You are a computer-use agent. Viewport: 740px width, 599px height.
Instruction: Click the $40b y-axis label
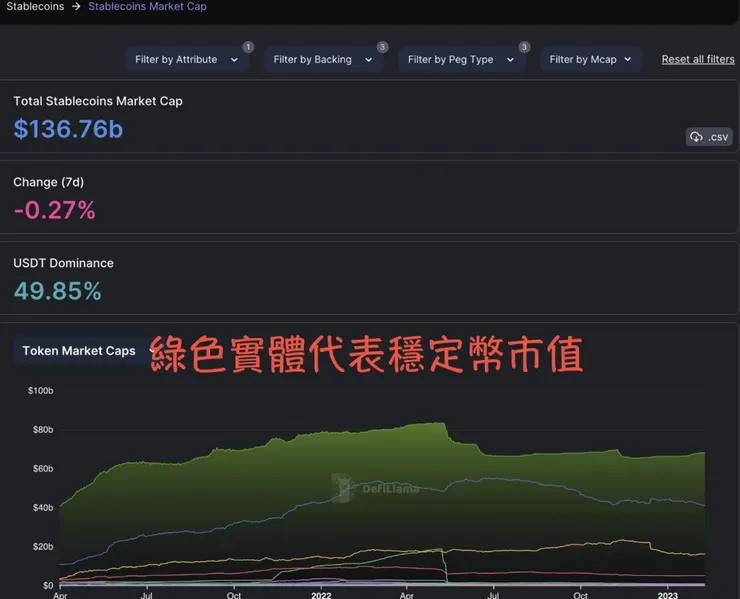(x=43, y=507)
